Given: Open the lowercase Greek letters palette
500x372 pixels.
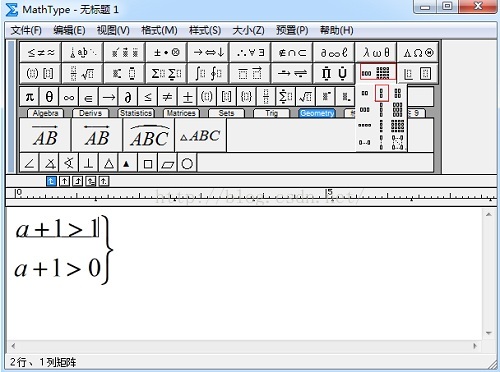Looking at the screenshot, I should point(376,52).
